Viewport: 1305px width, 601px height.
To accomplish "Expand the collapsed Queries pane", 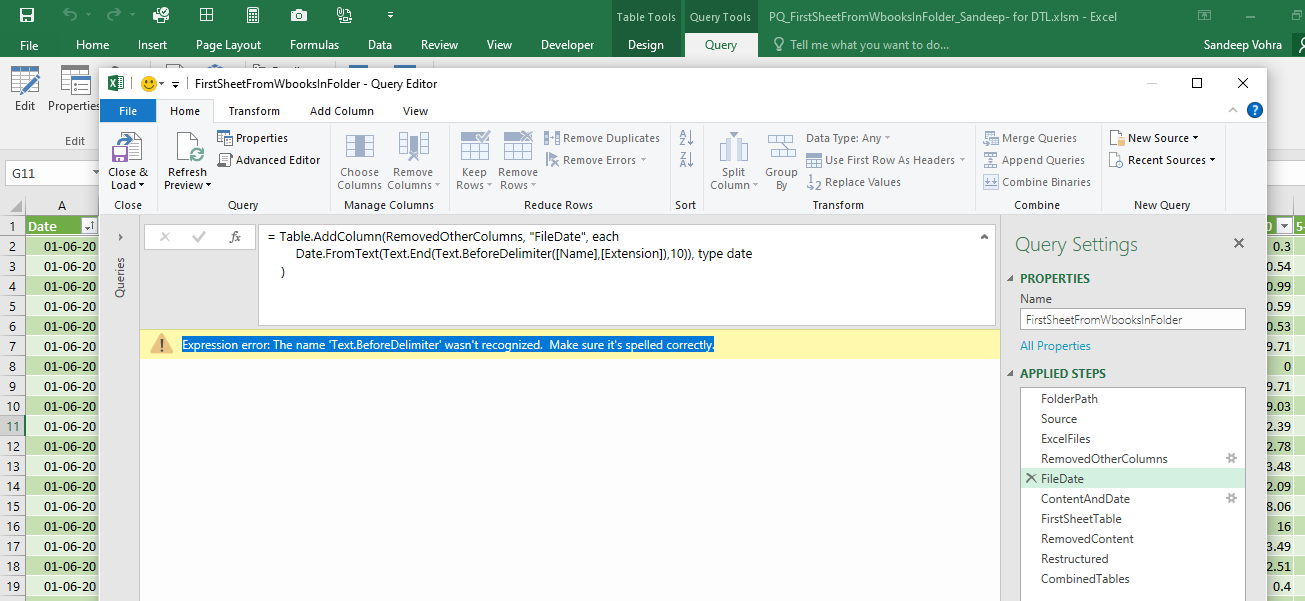I will (x=120, y=237).
